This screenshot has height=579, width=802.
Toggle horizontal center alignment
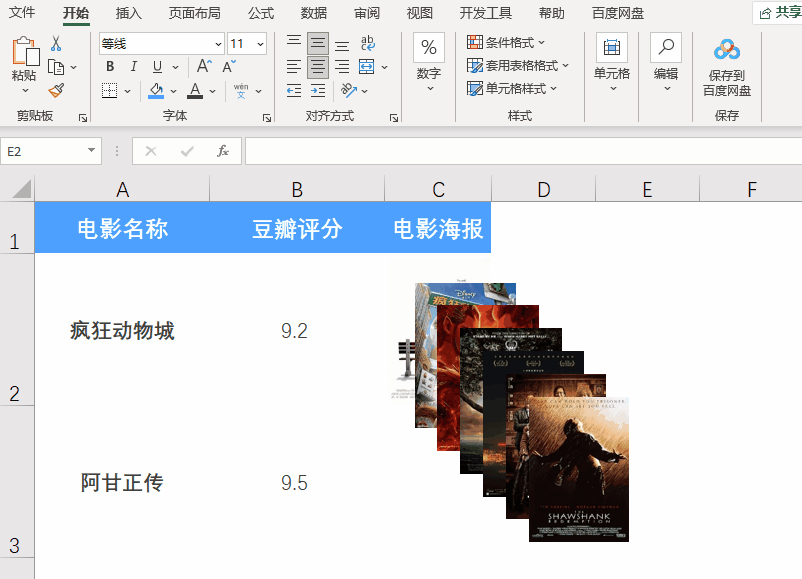click(318, 67)
